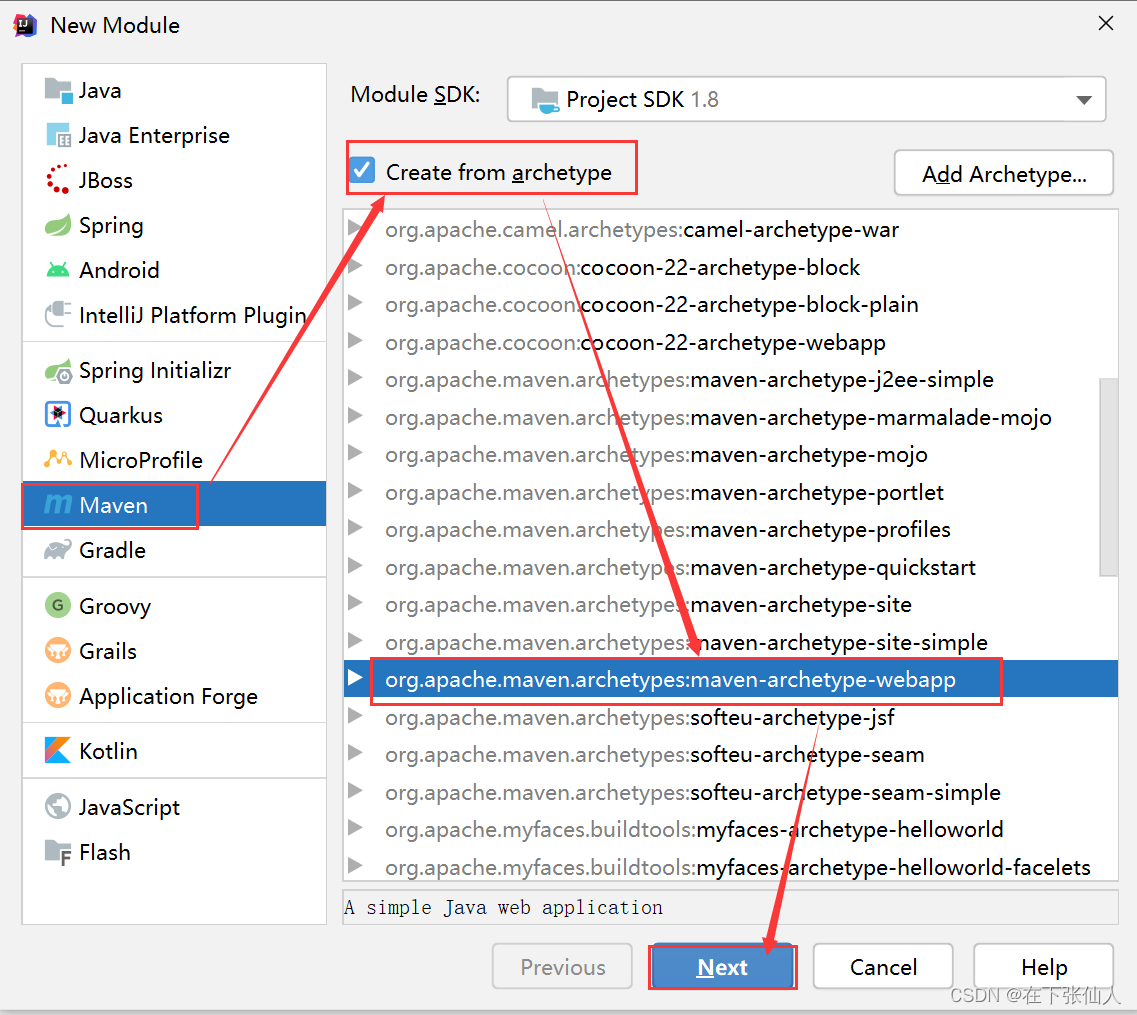Image resolution: width=1137 pixels, height=1015 pixels.
Task: Click the Groovy green G icon
Action: (58, 605)
